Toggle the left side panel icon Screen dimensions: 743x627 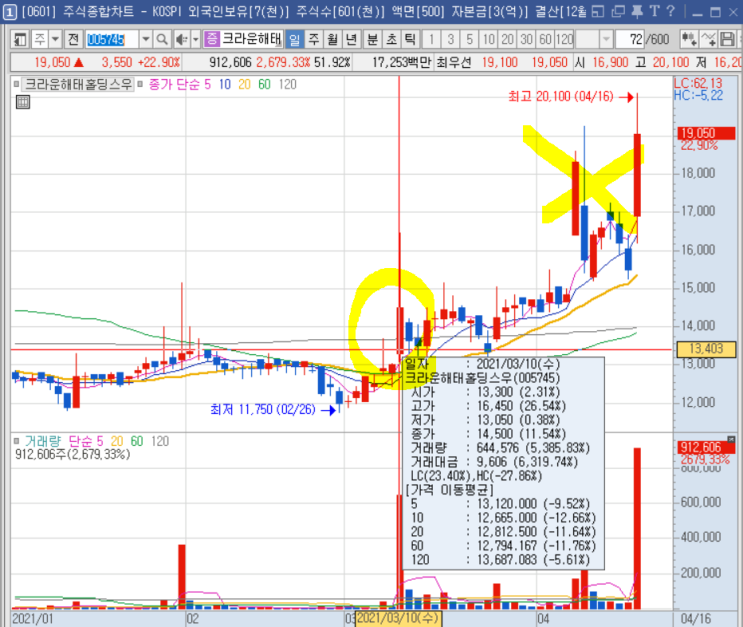pyautogui.click(x=20, y=39)
